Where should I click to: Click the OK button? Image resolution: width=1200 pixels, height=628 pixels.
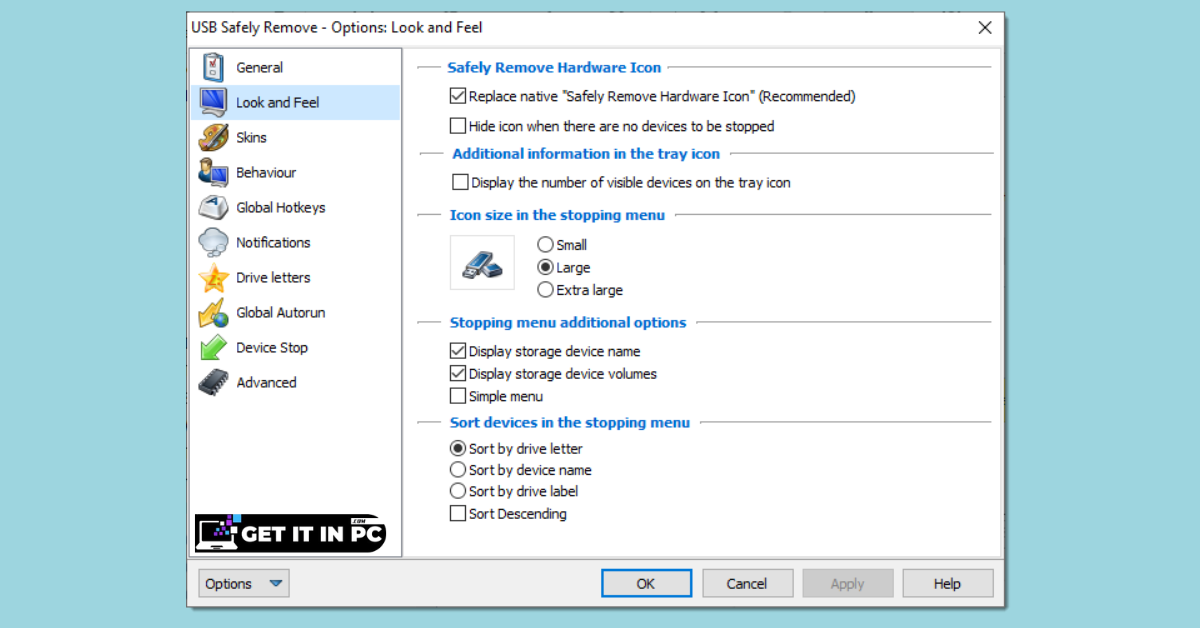646,584
